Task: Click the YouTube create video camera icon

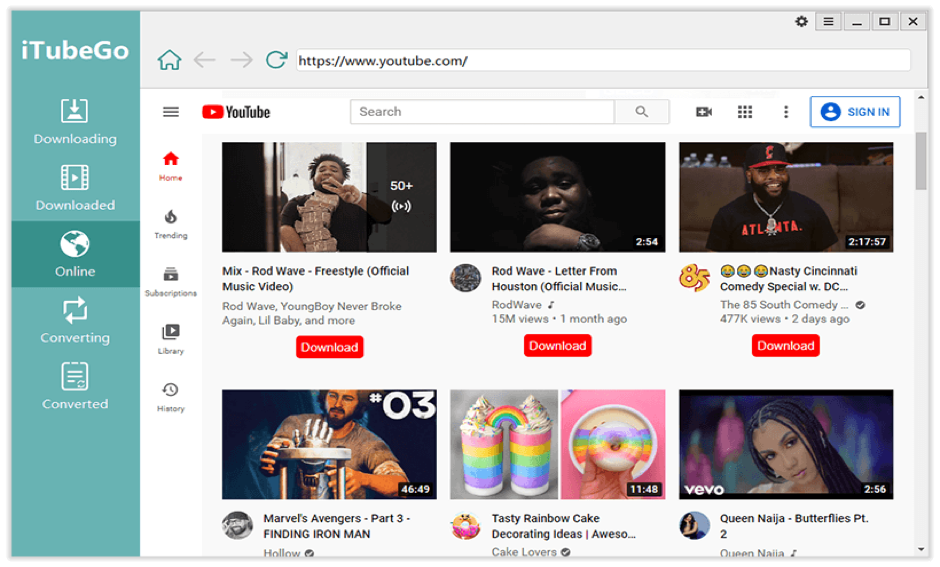Action: pyautogui.click(x=704, y=112)
